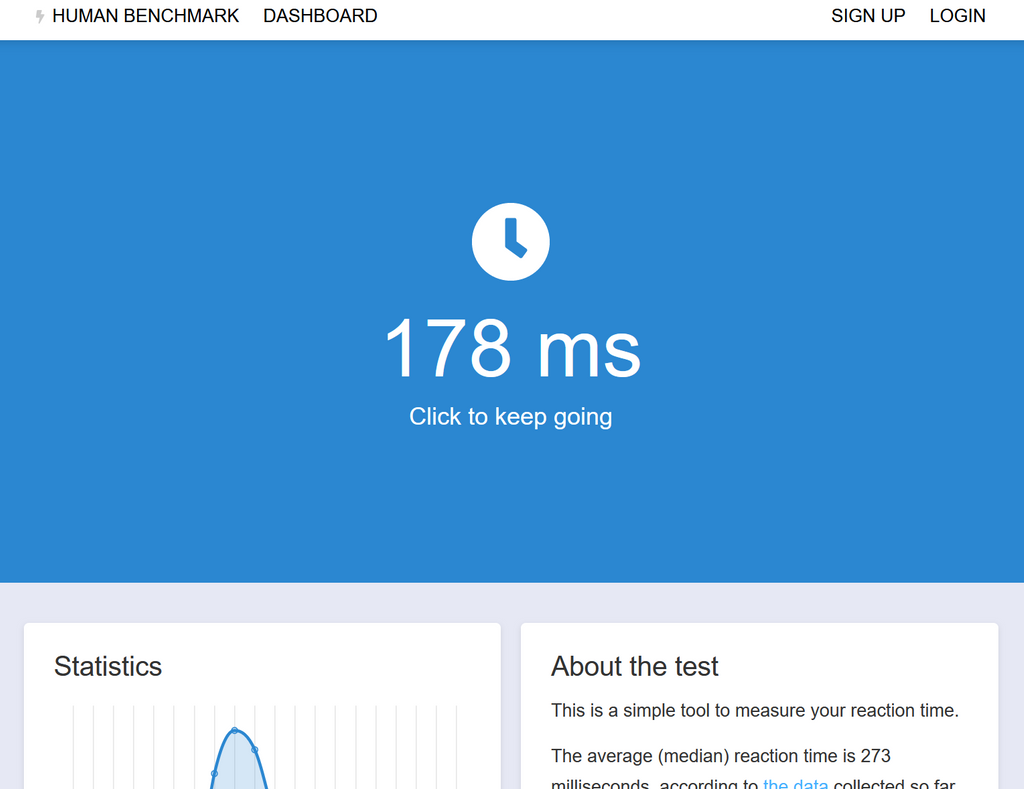Click the lightning bolt logo icon
This screenshot has width=1024, height=789.
[x=40, y=17]
